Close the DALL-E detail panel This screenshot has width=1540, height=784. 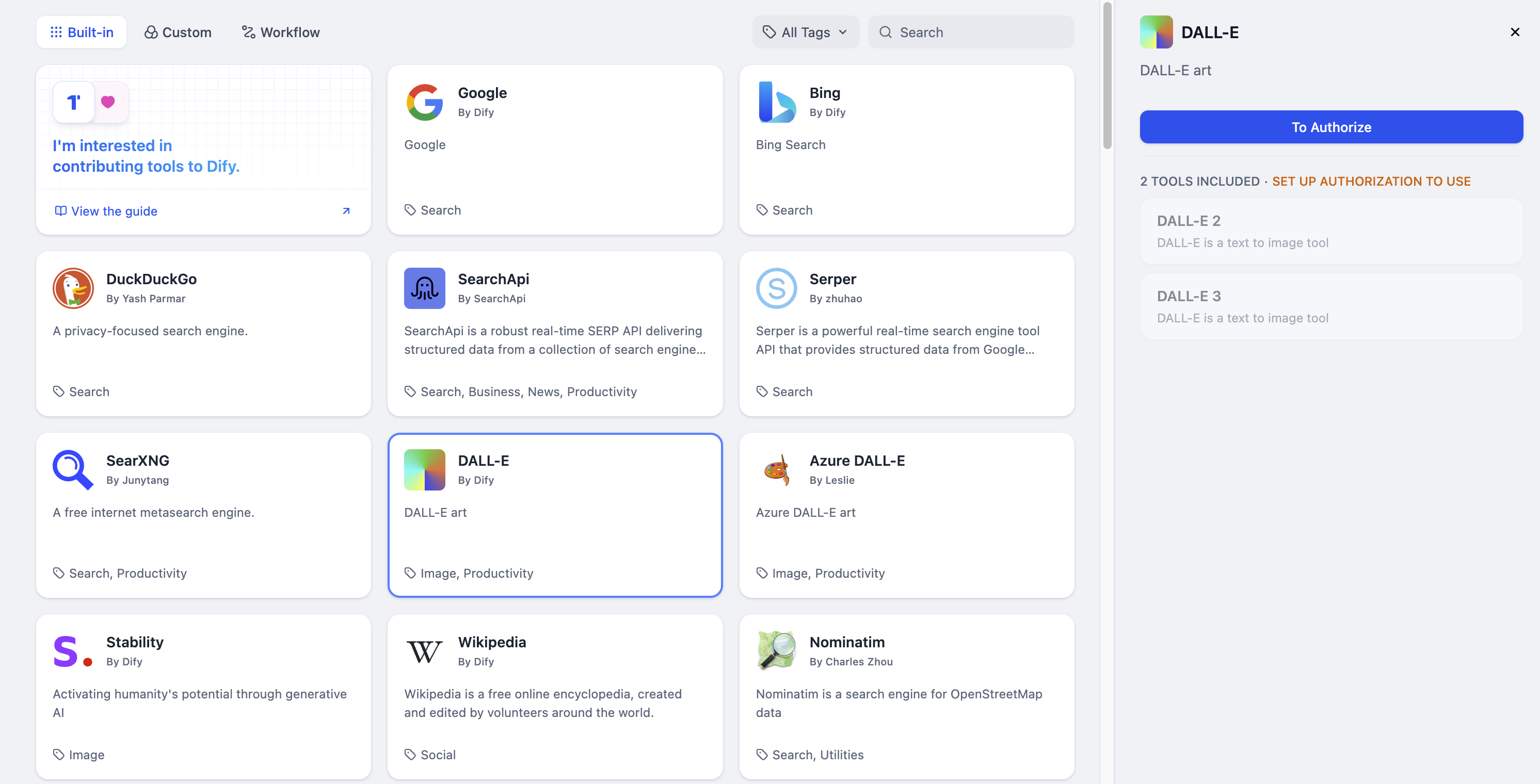(1514, 32)
